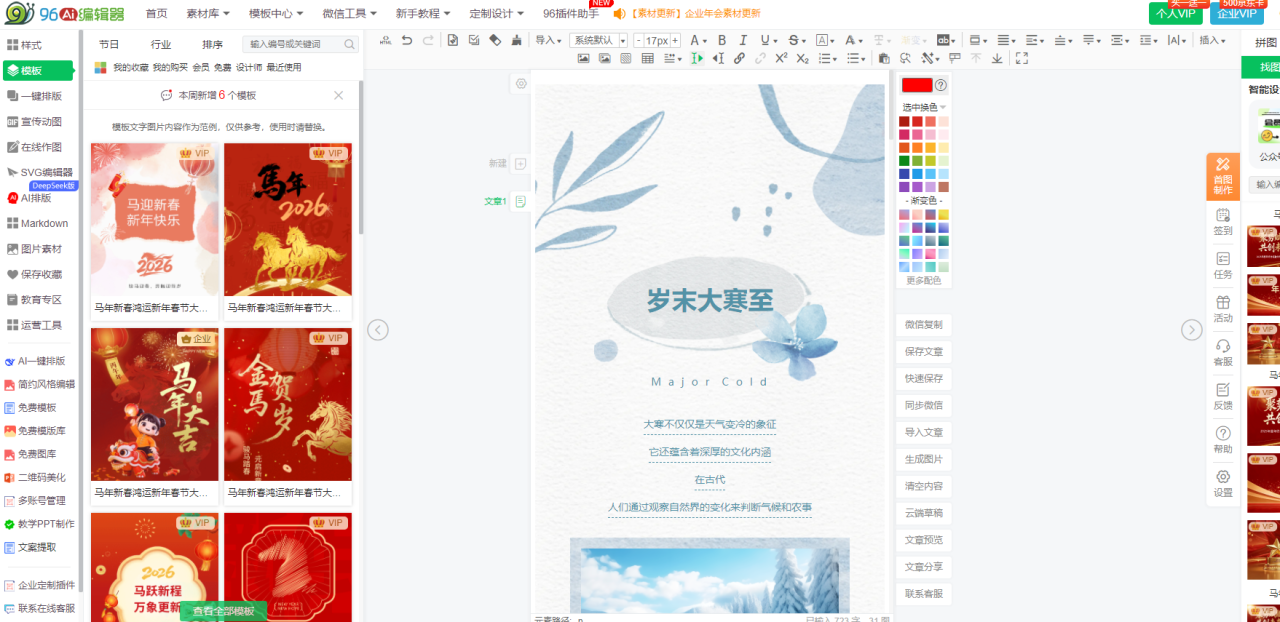
Task: Enter fullscreen editing mode
Action: coord(1021,58)
